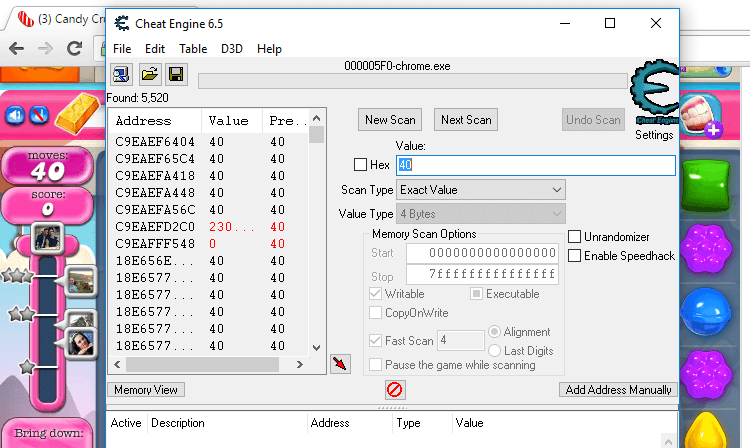This screenshot has height=448, width=750.
Task: Click the Value column header in results
Action: (232, 121)
